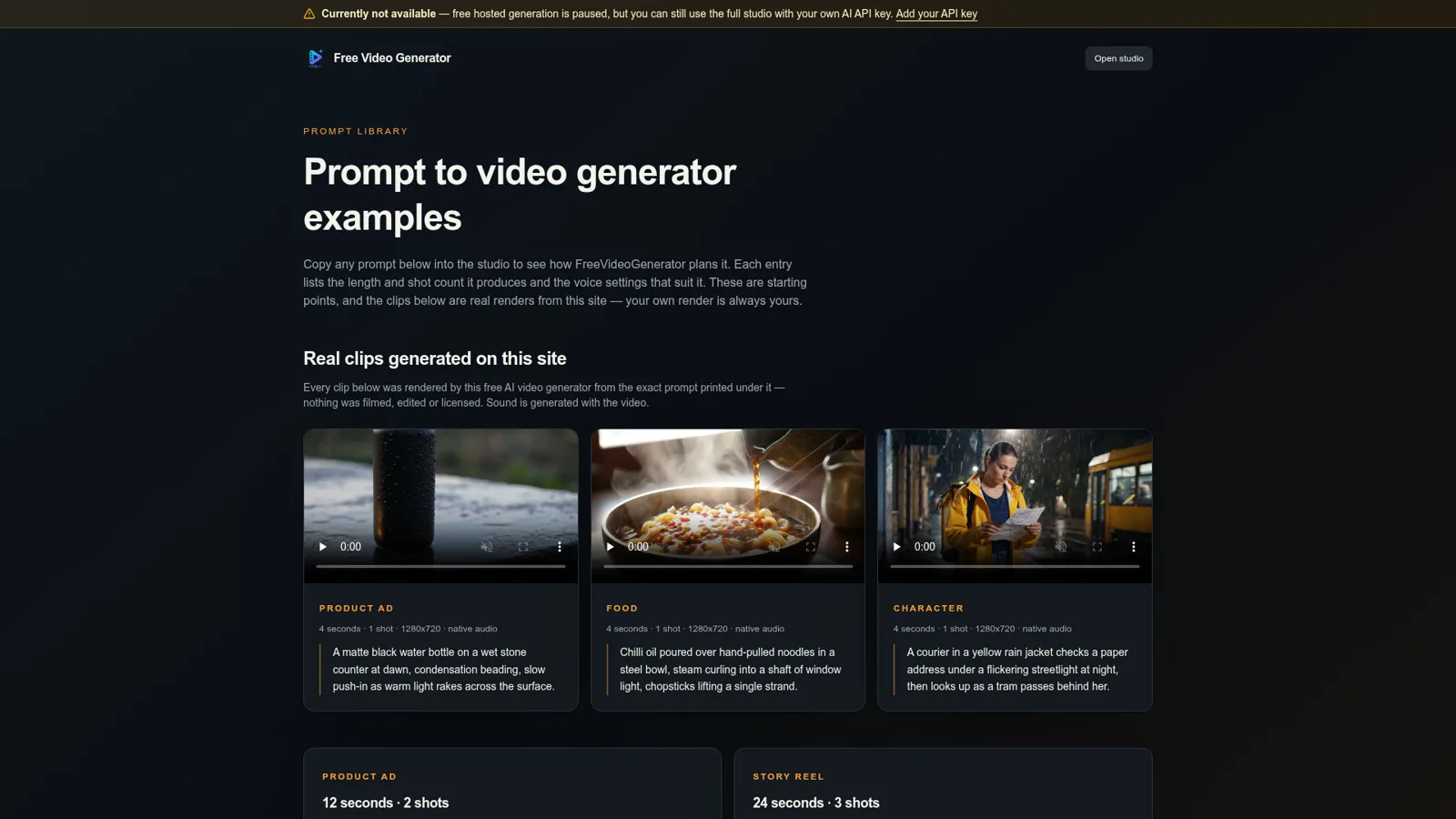This screenshot has width=1456, height=819.
Task: Open more options on water bottle video
Action: coord(560,547)
